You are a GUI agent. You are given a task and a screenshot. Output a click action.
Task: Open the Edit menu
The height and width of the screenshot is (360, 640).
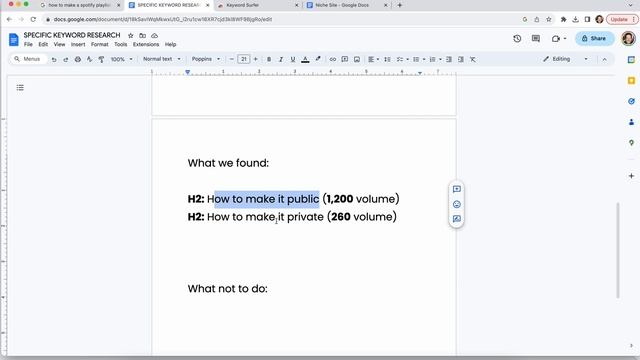click(x=43, y=44)
